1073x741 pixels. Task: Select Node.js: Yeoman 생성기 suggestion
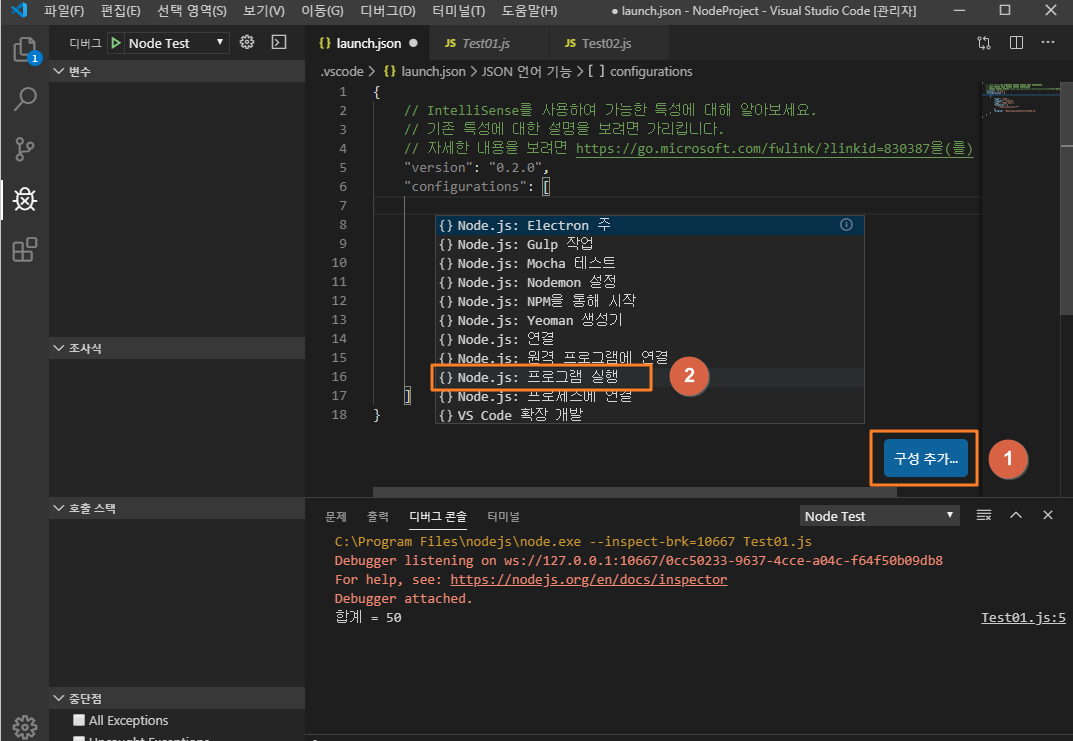click(649, 320)
